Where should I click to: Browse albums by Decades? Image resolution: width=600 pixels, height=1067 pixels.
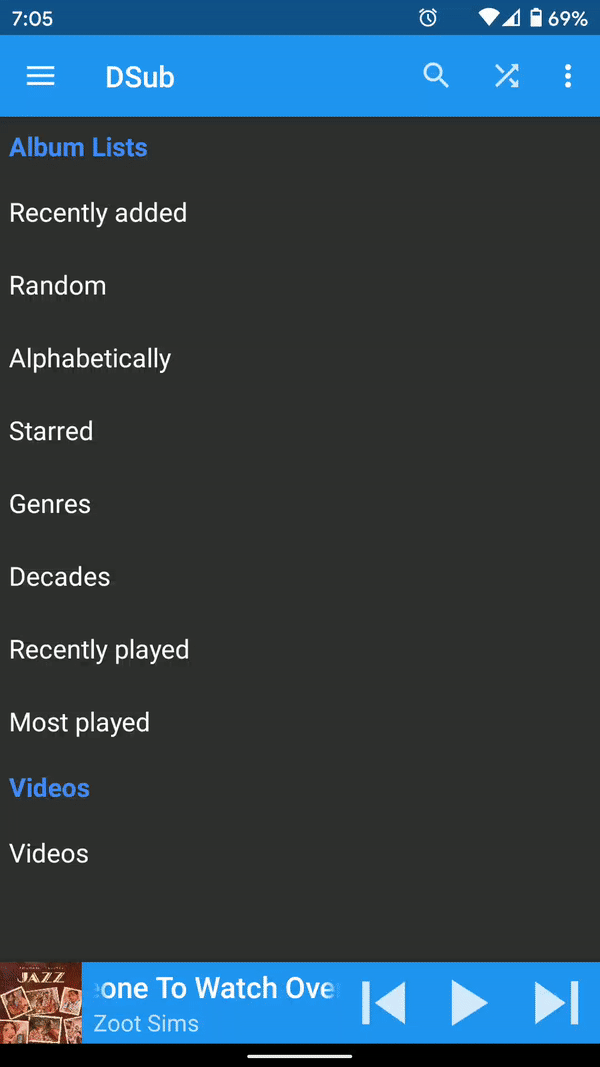click(x=300, y=577)
